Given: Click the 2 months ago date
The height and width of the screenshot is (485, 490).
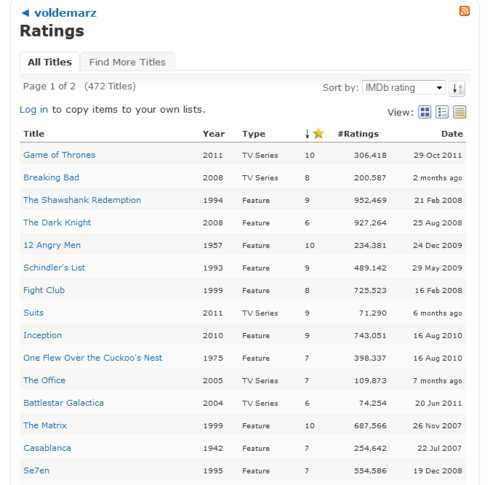Looking at the screenshot, I should tap(437, 178).
